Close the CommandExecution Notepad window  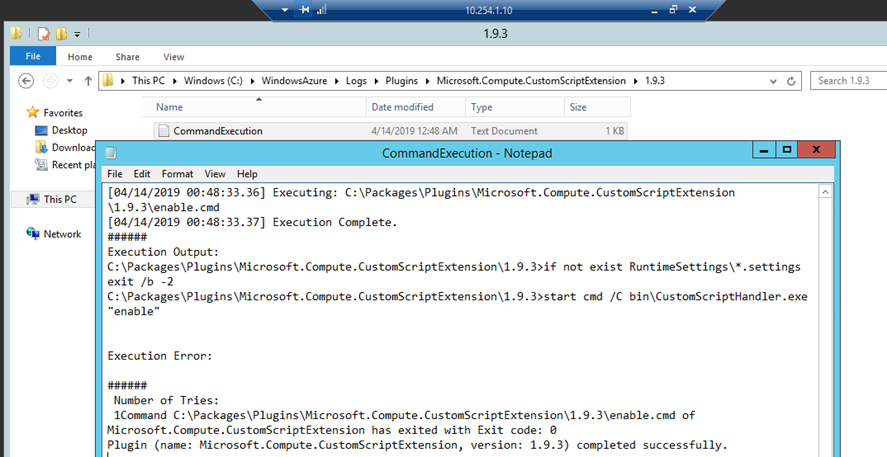(x=816, y=150)
